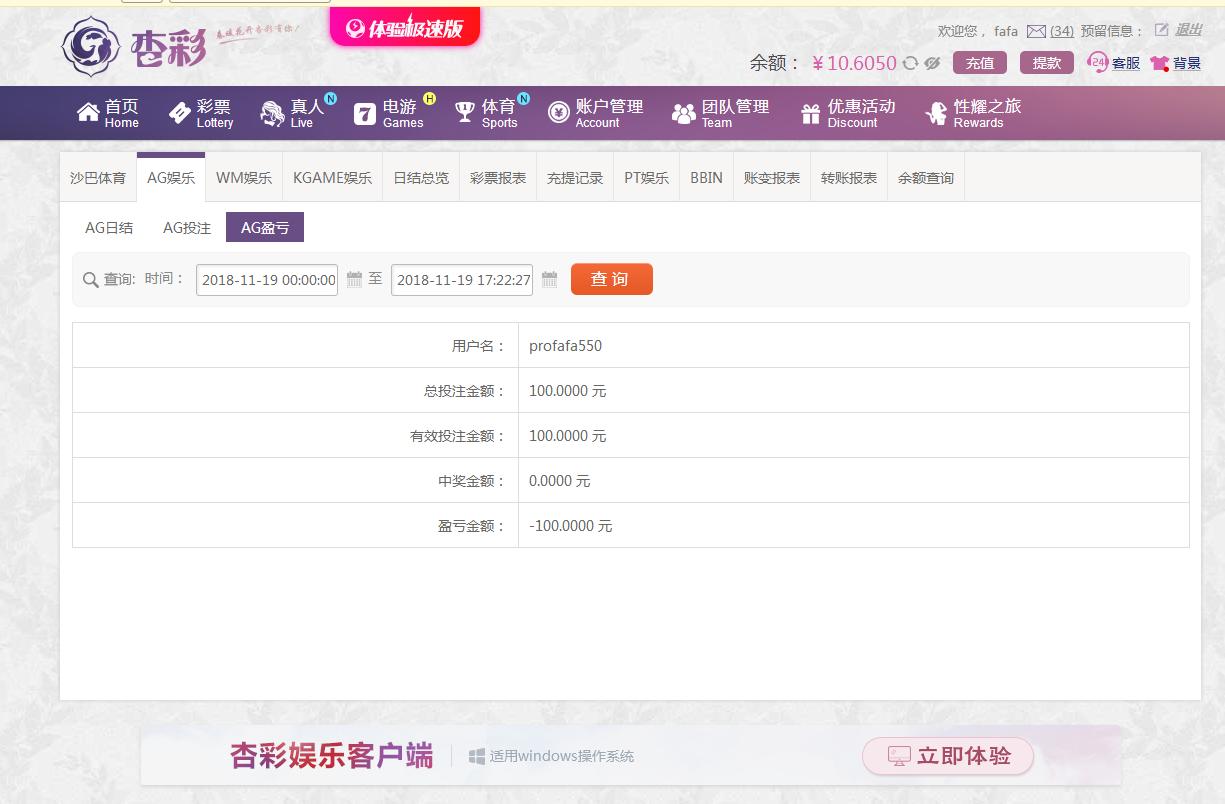The width and height of the screenshot is (1225, 804).
Task: Open the mail envelope icon
Action: [1036, 31]
